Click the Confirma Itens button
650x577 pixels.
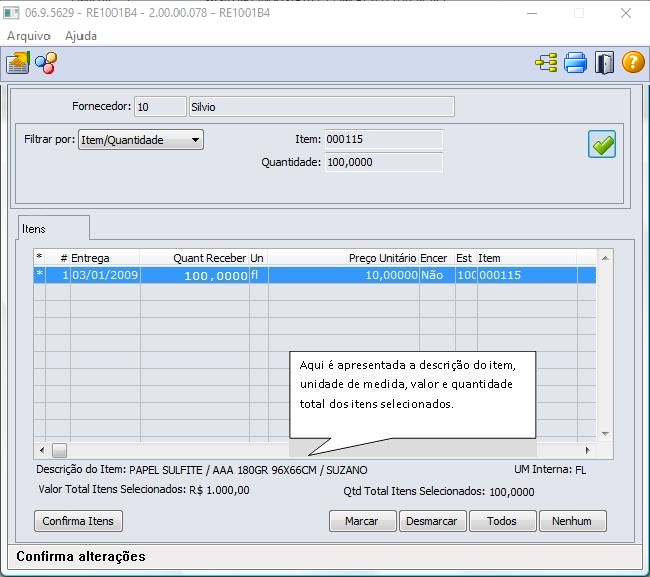coord(78,521)
